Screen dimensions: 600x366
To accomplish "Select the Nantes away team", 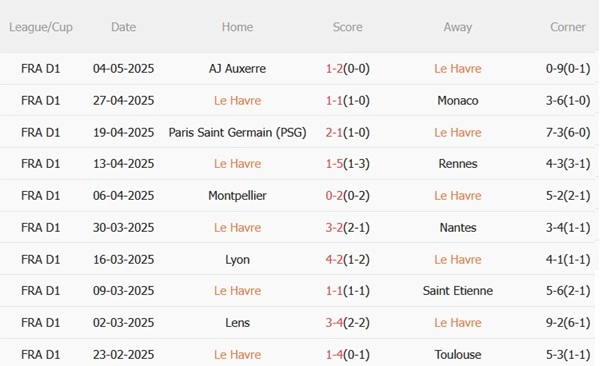I will [458, 227].
